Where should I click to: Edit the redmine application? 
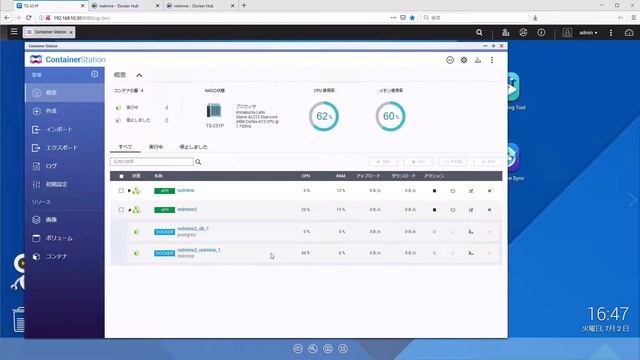point(471,191)
